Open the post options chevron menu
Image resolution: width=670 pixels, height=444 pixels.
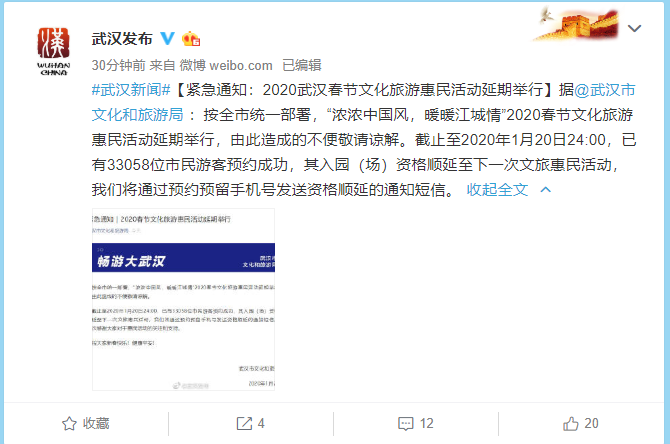[x=634, y=28]
